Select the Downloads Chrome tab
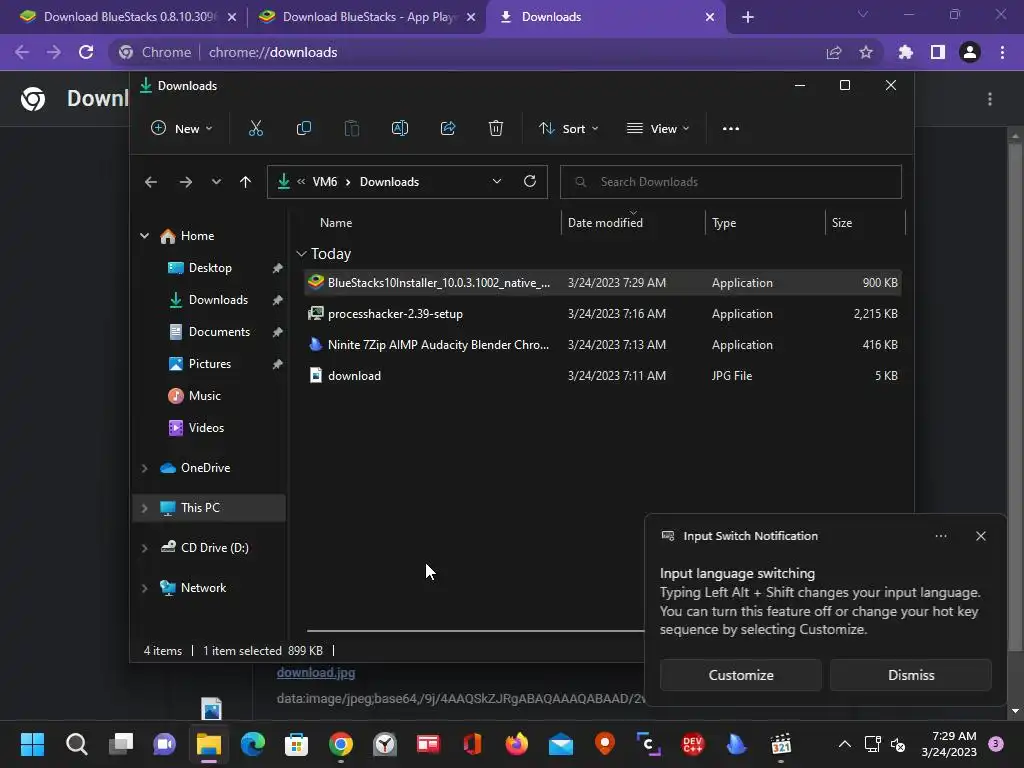Screen dimensions: 1024x768 [606, 17]
